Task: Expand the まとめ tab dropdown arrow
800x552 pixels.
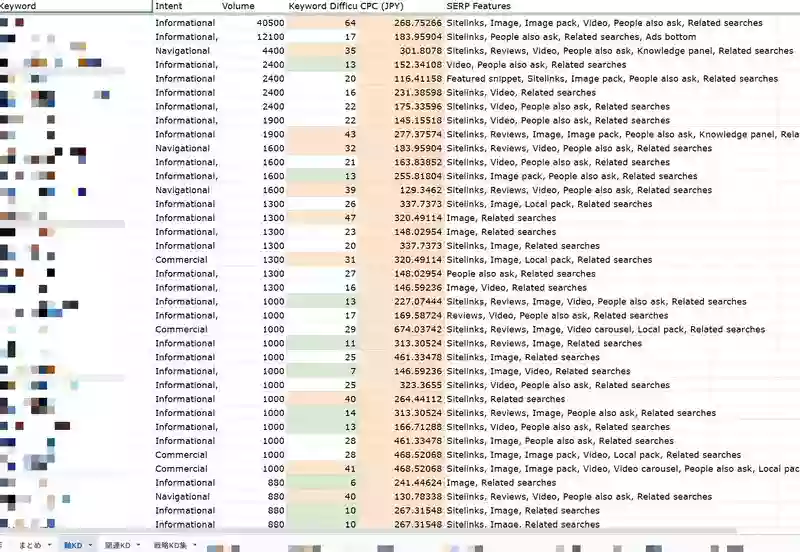Action: (x=49, y=545)
